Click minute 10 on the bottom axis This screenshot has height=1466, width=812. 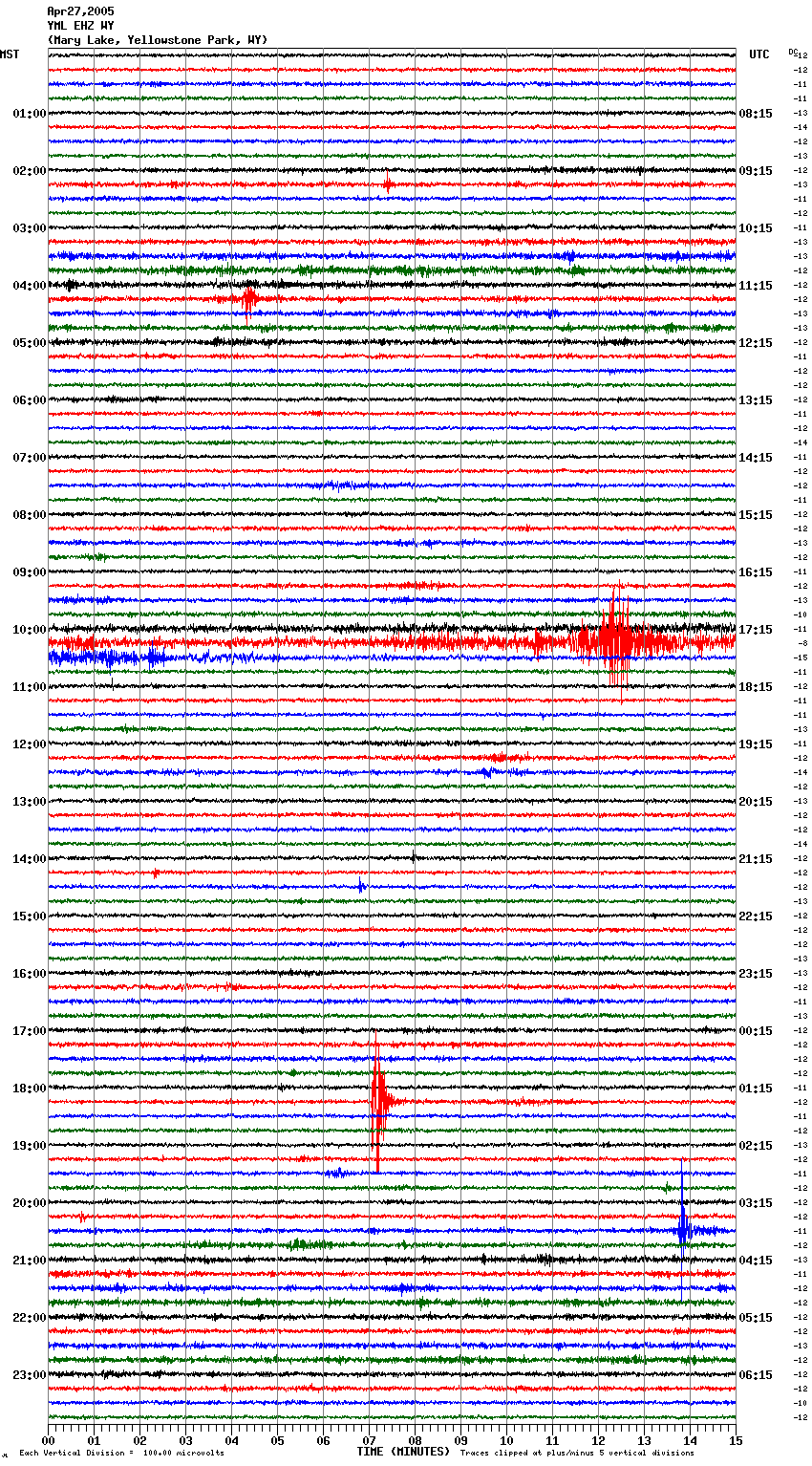(507, 1440)
